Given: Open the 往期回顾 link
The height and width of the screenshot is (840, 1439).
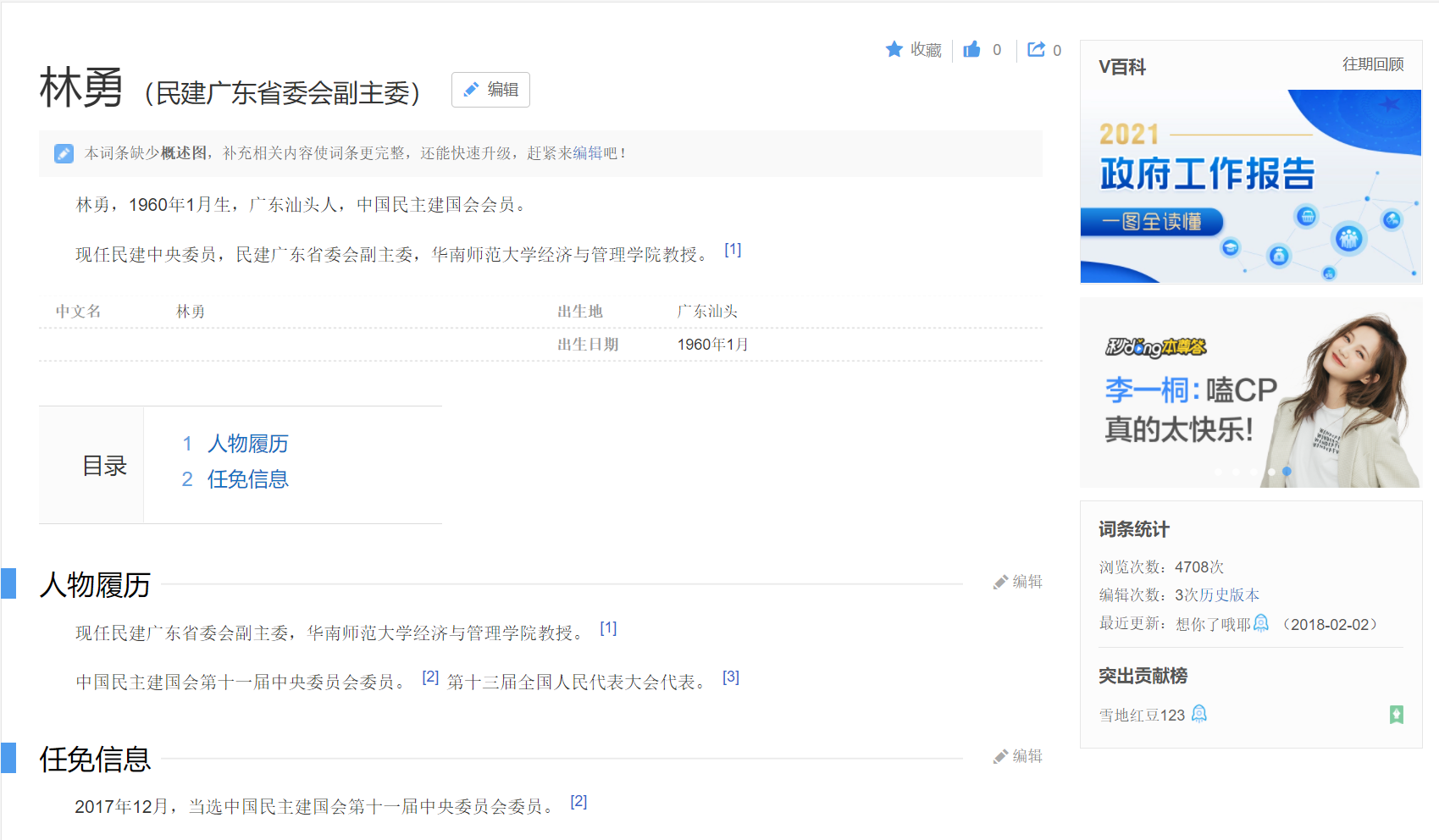Looking at the screenshot, I should pyautogui.click(x=1372, y=64).
